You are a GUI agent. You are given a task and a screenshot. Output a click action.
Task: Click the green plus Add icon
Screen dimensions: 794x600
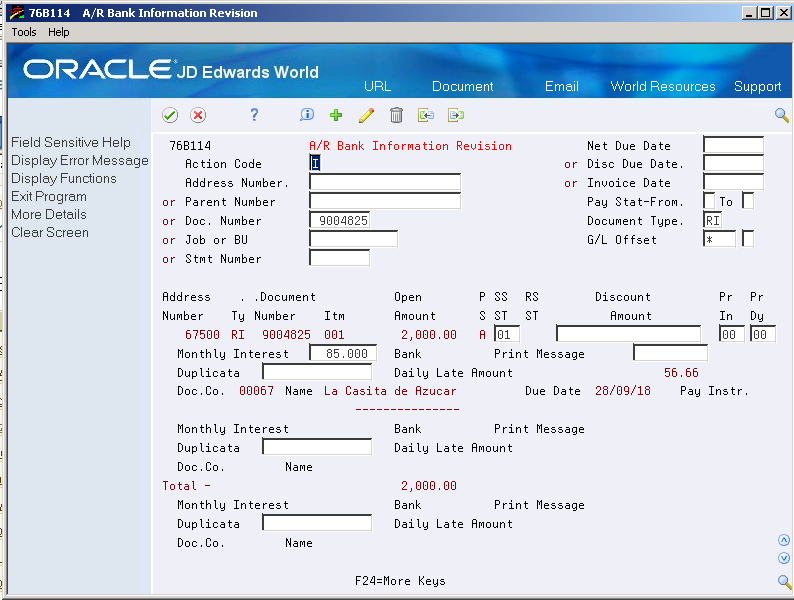tap(336, 115)
